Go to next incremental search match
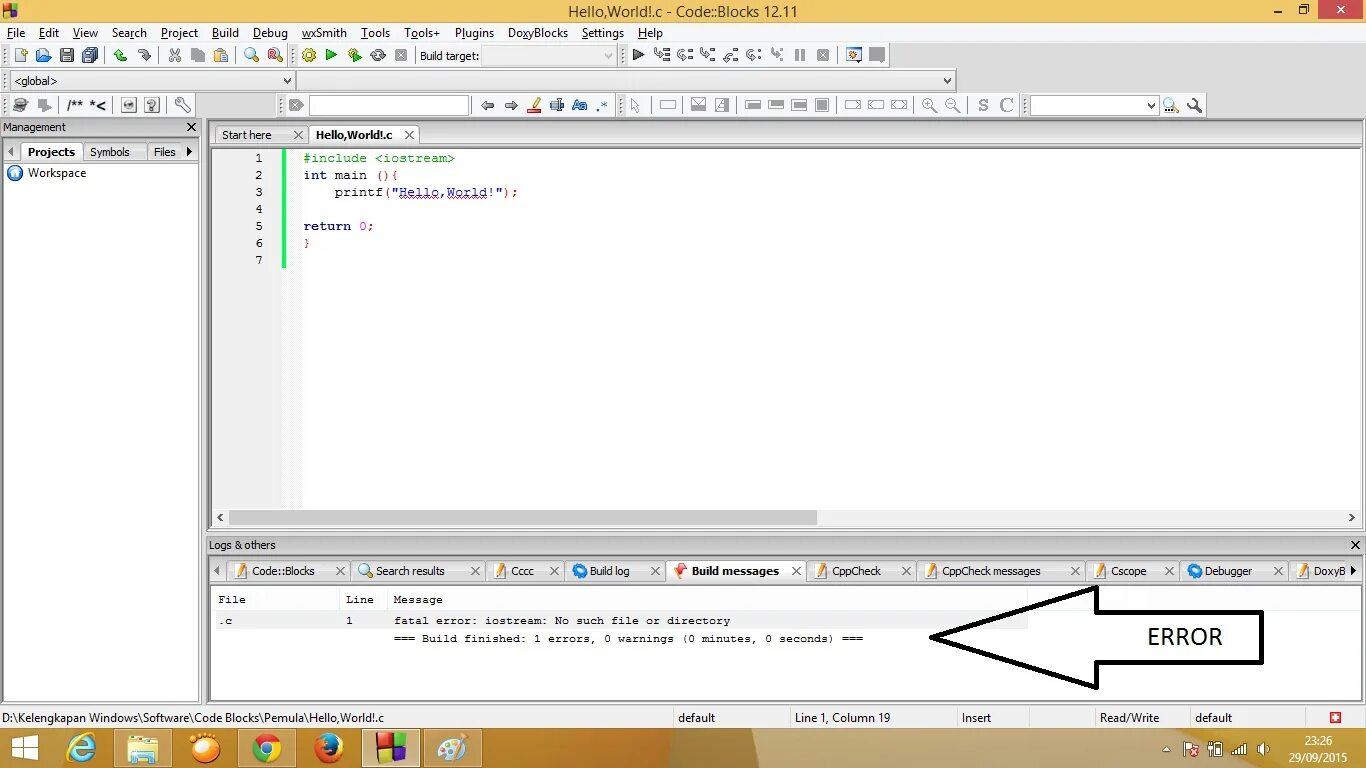This screenshot has width=1366, height=768. 511,105
